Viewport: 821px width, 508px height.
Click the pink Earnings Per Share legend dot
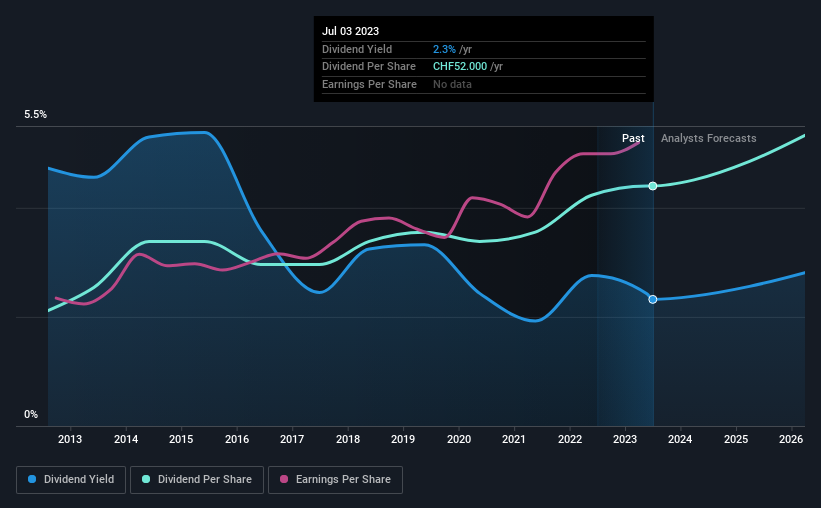(x=284, y=479)
